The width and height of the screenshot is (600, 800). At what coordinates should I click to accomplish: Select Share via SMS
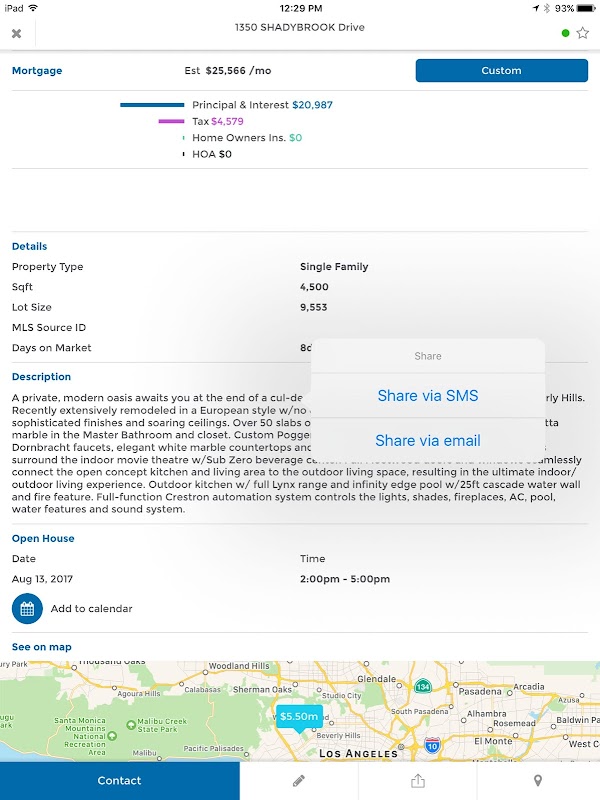[428, 396]
